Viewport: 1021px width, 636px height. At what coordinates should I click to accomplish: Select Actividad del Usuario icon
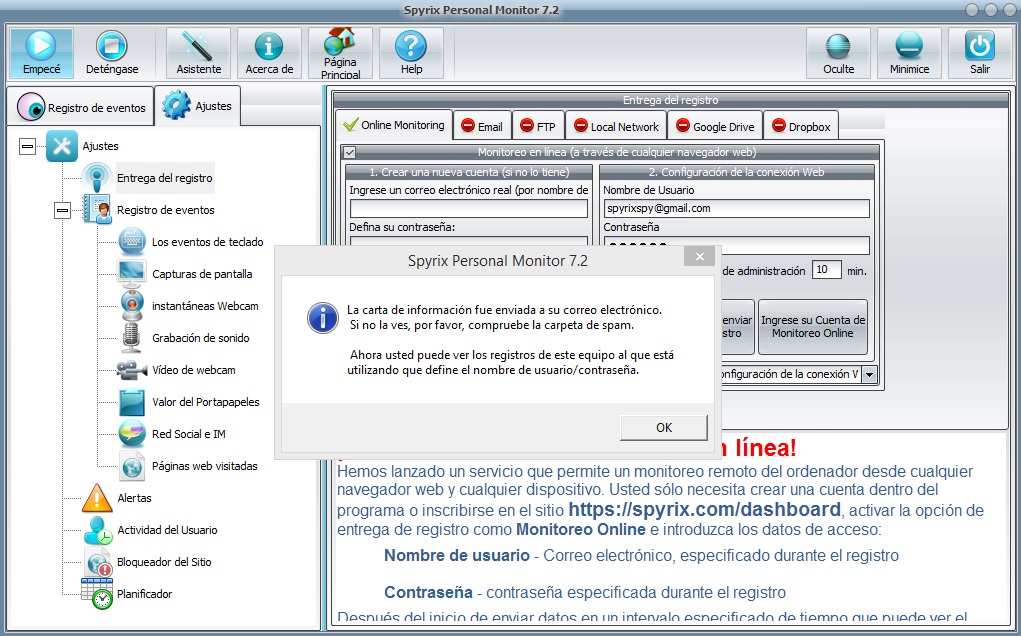pyautogui.click(x=98, y=530)
